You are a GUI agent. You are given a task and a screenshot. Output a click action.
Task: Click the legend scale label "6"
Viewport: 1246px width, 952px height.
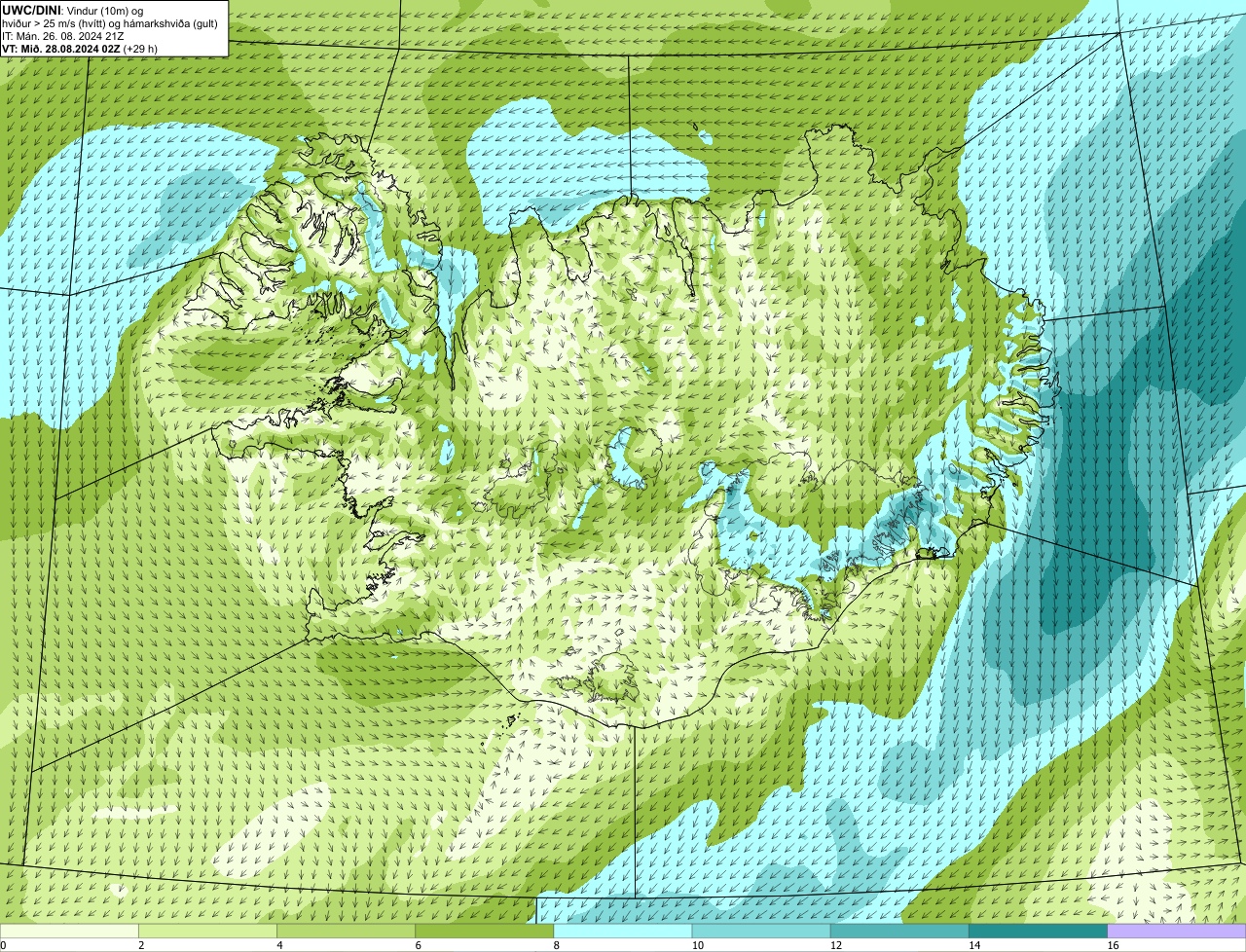pyautogui.click(x=418, y=945)
